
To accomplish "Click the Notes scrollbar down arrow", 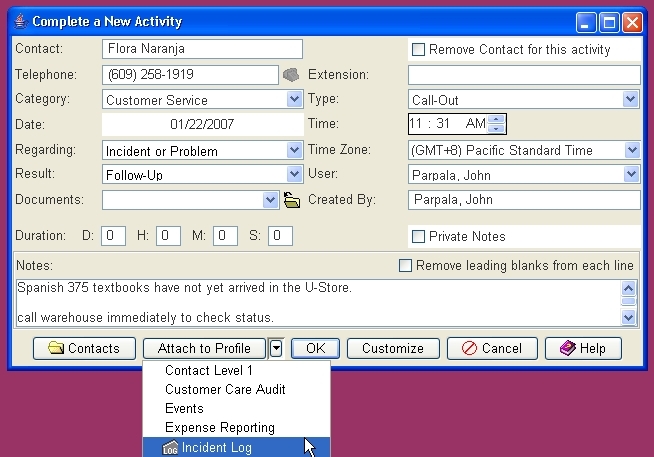I will click(629, 317).
